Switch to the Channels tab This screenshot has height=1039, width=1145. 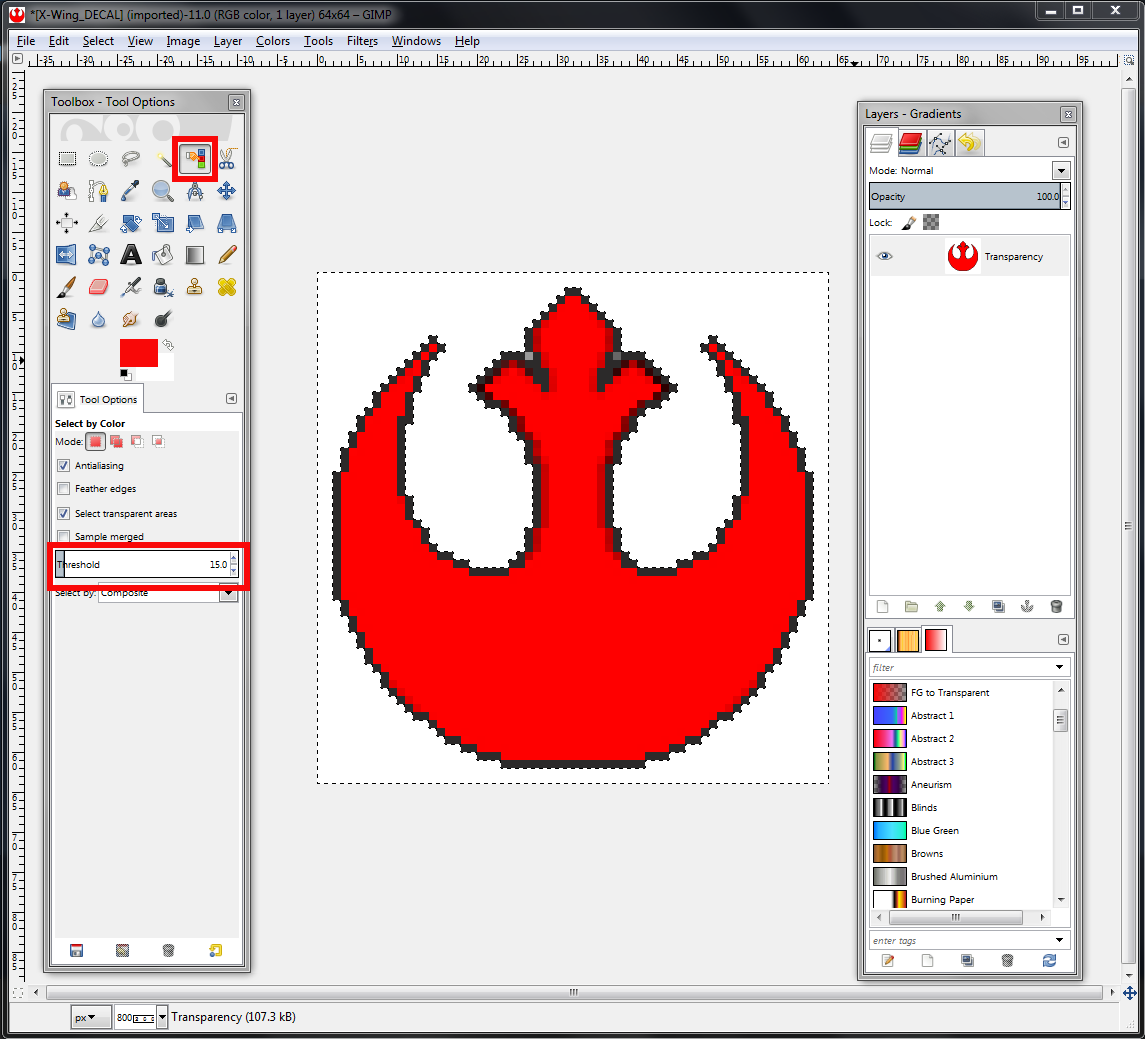click(910, 143)
